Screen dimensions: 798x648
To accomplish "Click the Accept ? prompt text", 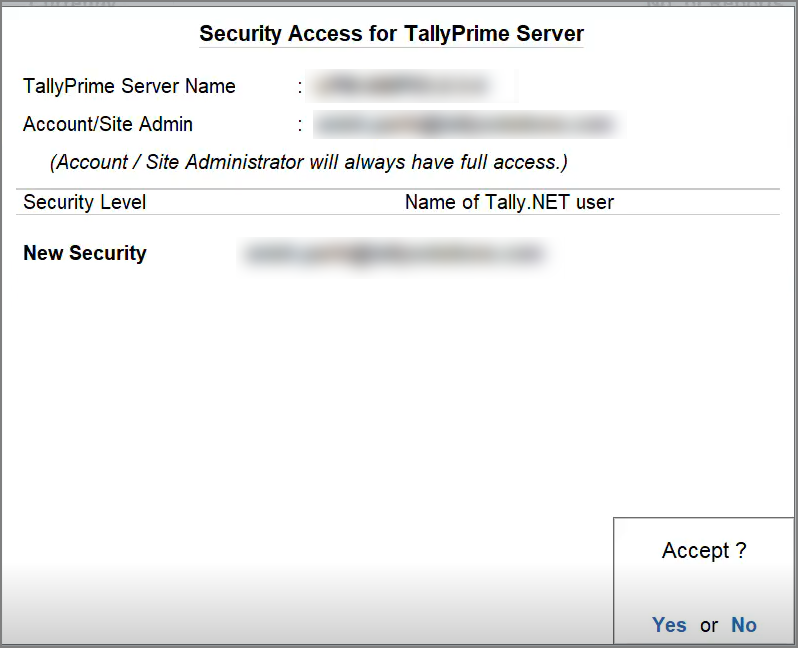I will click(x=704, y=551).
